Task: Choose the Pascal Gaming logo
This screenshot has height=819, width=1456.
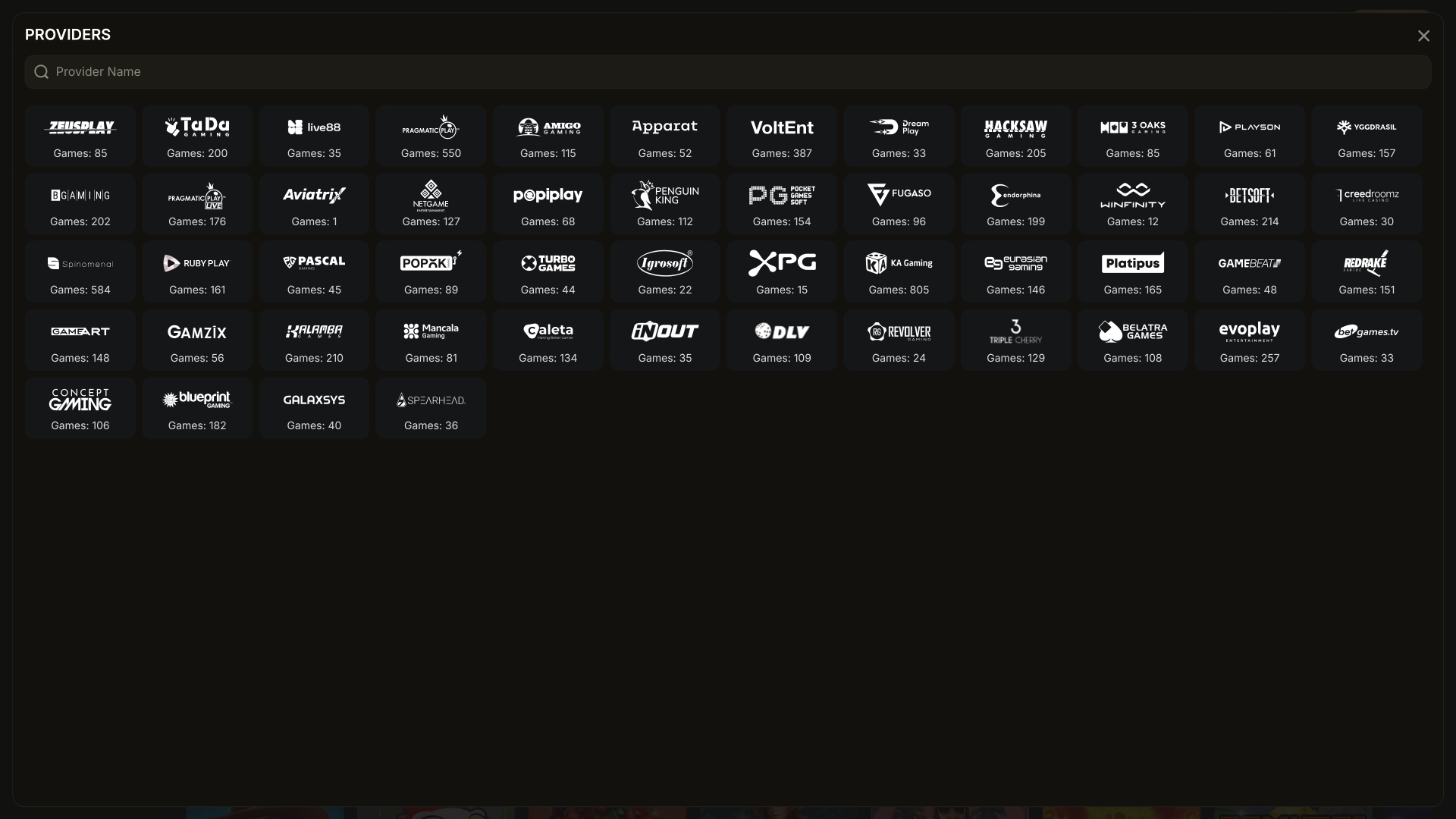Action: pyautogui.click(x=314, y=263)
